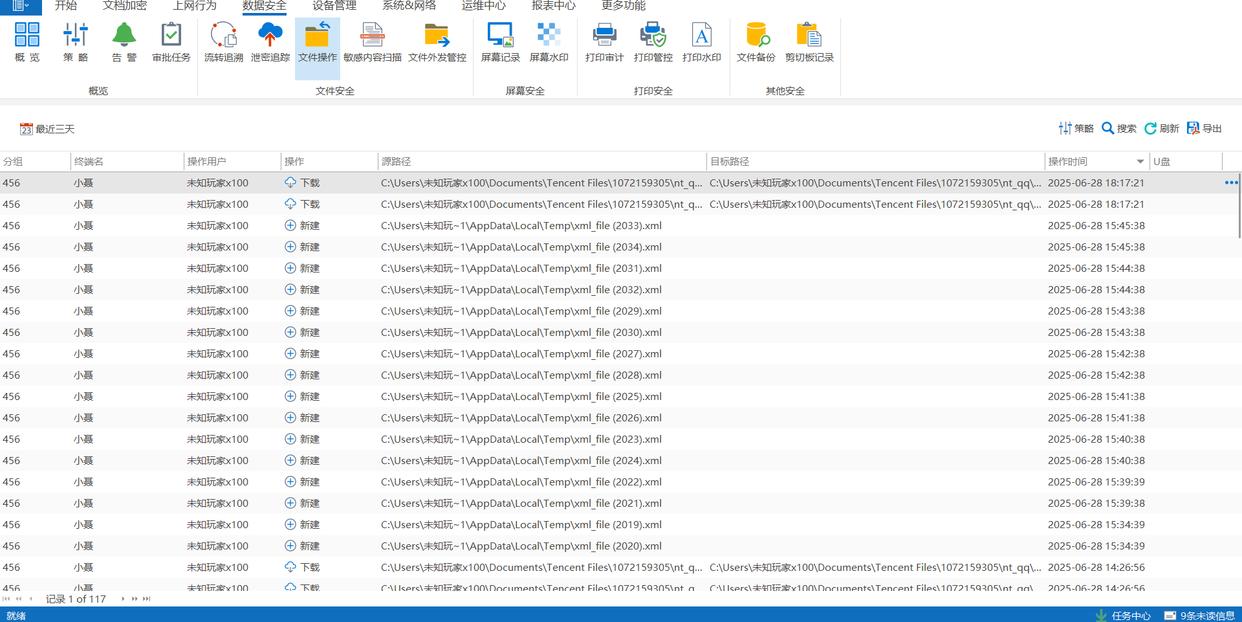
Task: Select the 屏幕水印 icon
Action: point(548,42)
